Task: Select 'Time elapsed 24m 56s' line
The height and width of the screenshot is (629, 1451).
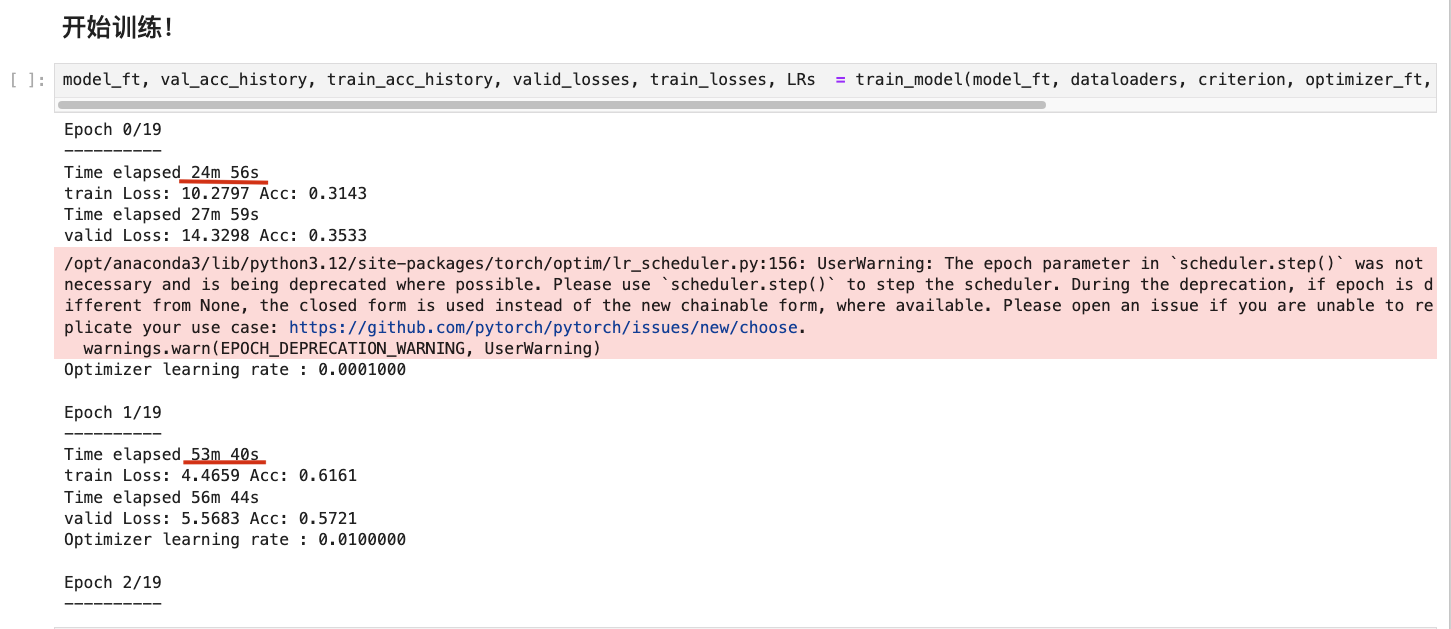Action: [x=162, y=173]
